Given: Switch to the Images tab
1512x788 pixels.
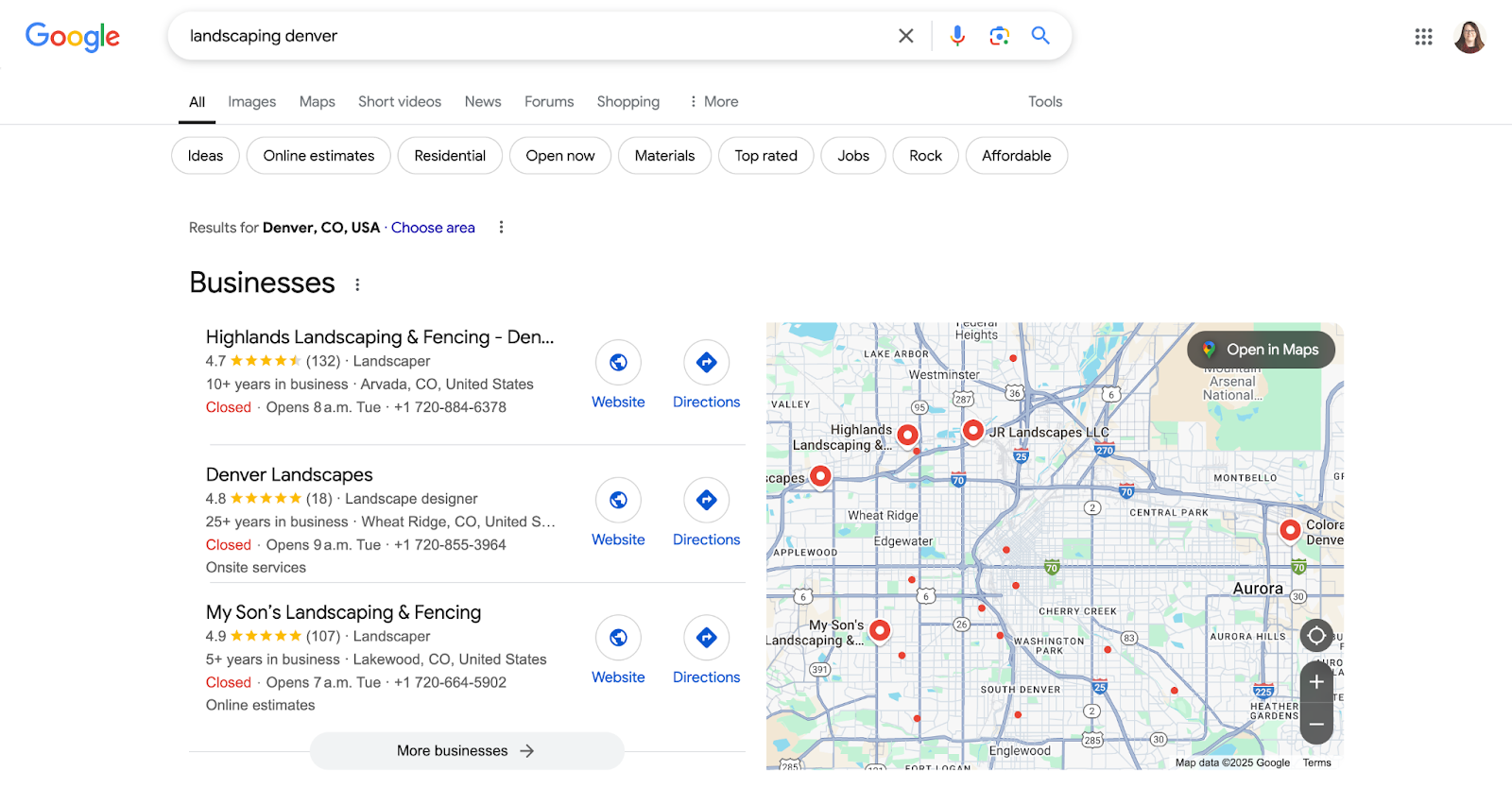Looking at the screenshot, I should click(251, 101).
